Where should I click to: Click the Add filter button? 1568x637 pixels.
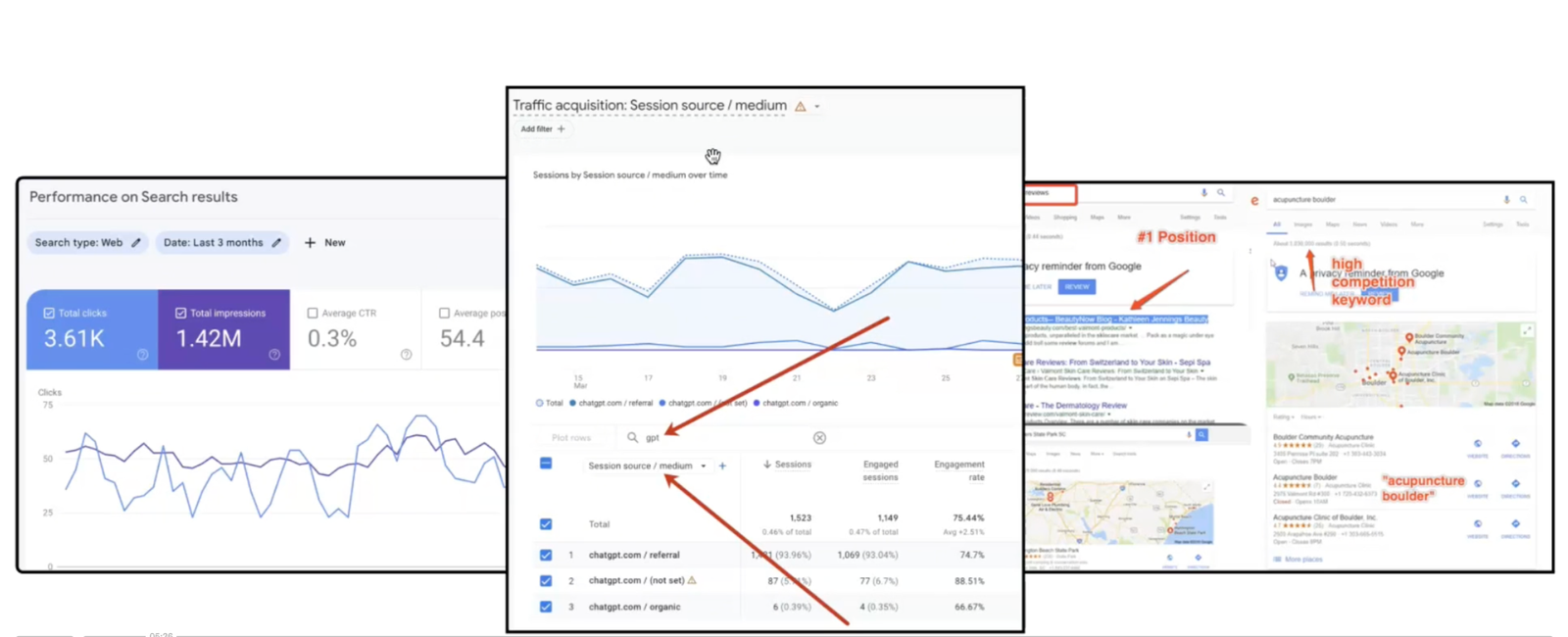coord(542,129)
